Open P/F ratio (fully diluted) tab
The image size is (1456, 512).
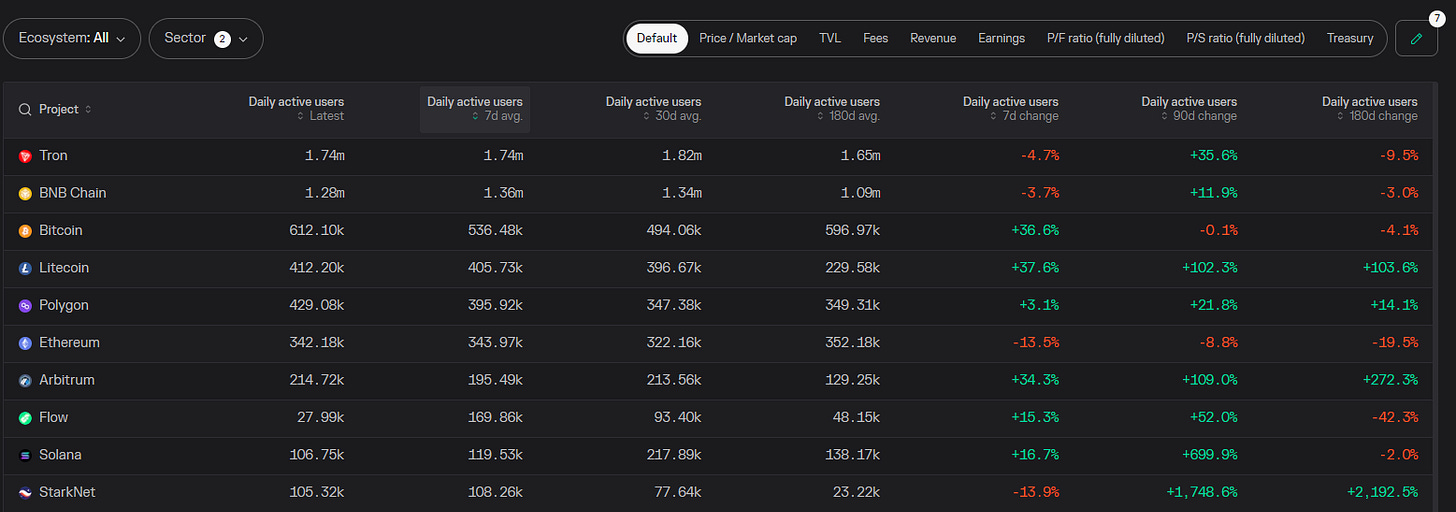[1106, 38]
